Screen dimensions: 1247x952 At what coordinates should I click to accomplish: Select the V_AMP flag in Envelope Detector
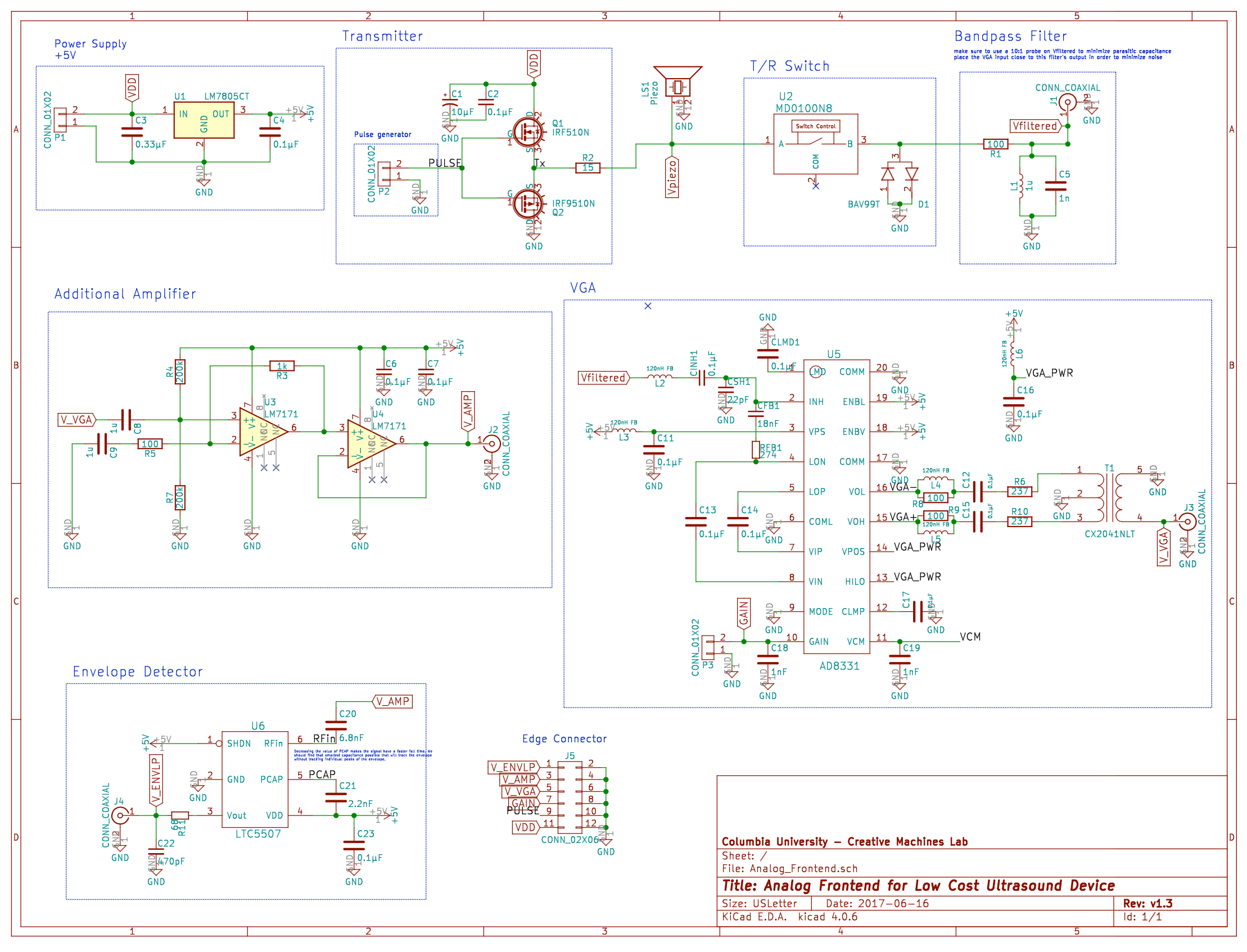[392, 701]
